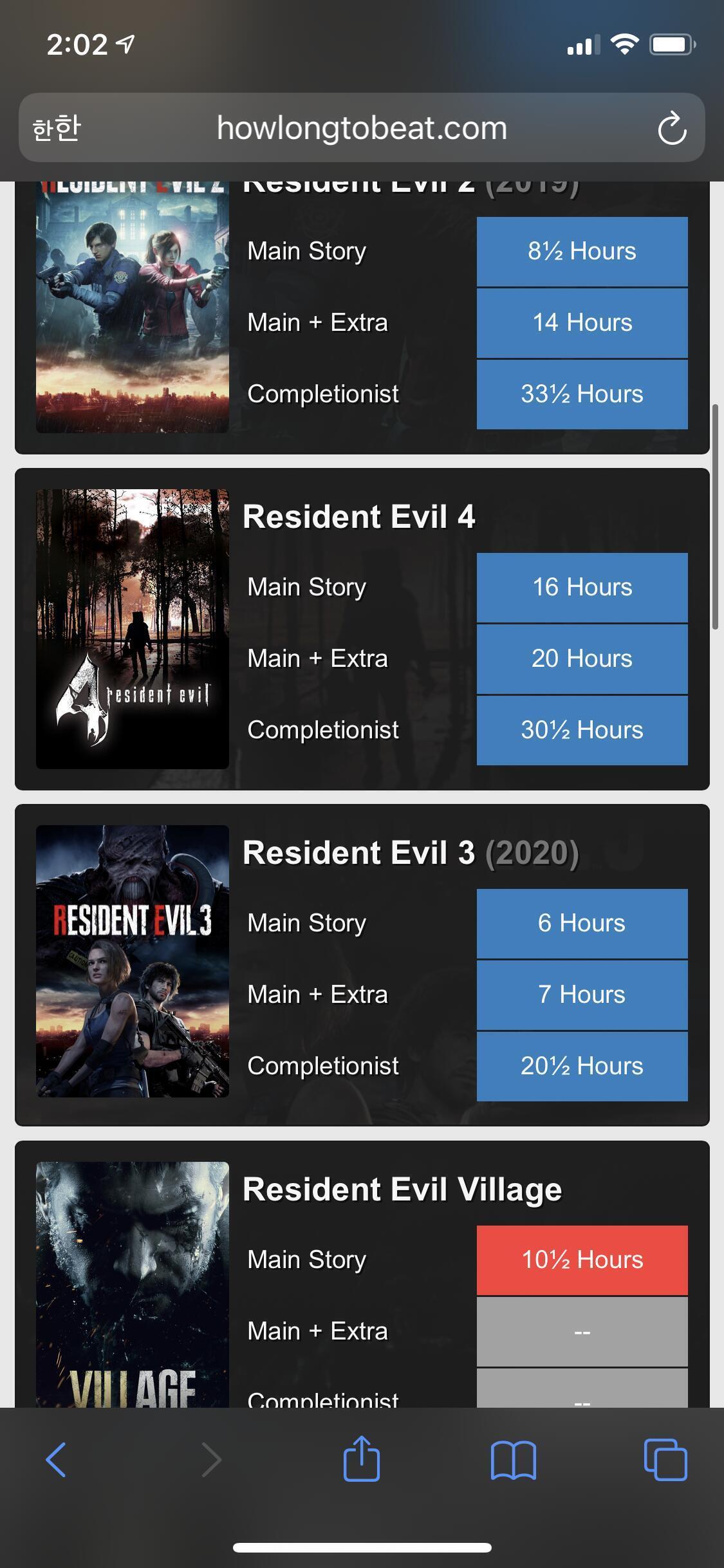
Task: Select Resident Evil 2 cover art
Action: (133, 307)
